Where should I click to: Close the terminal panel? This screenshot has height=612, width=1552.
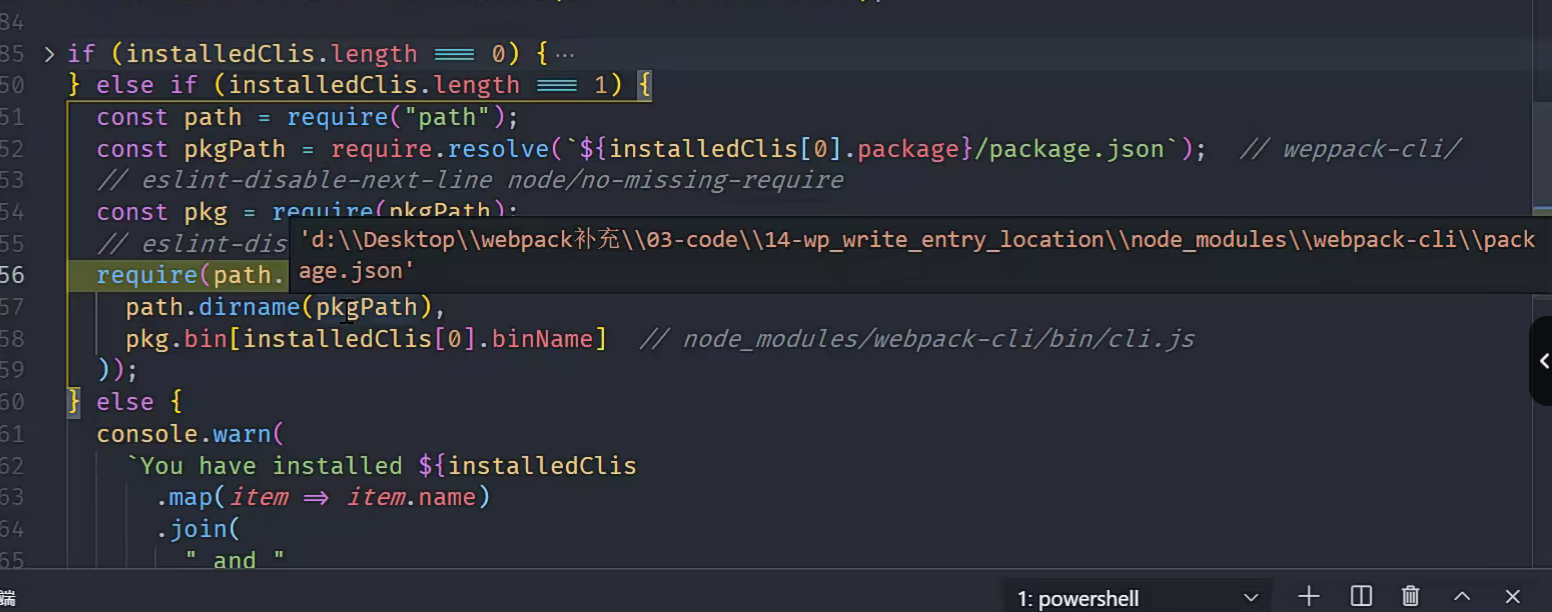(1512, 597)
